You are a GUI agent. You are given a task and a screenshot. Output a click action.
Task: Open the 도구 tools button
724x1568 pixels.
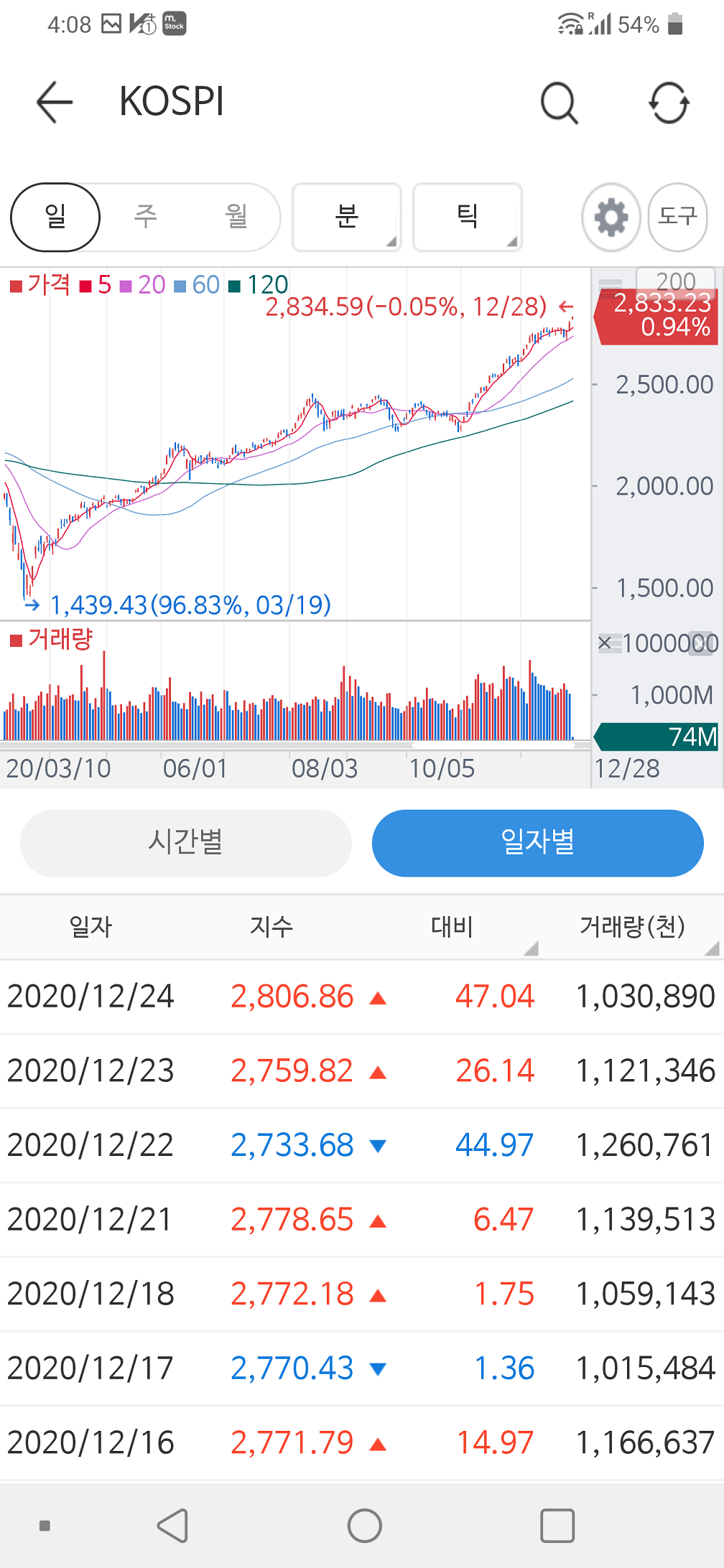pos(677,217)
